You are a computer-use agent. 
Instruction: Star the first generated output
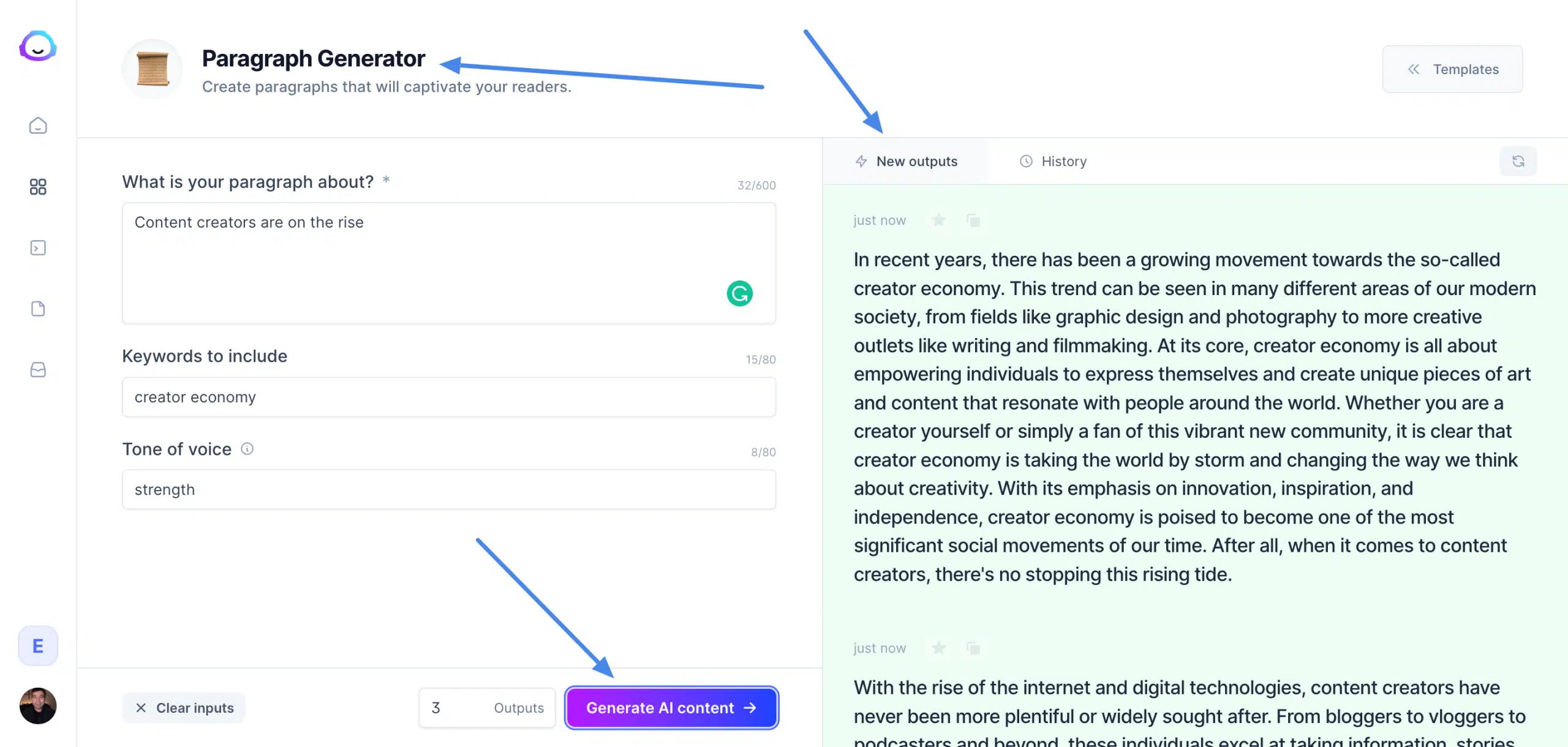[938, 220]
